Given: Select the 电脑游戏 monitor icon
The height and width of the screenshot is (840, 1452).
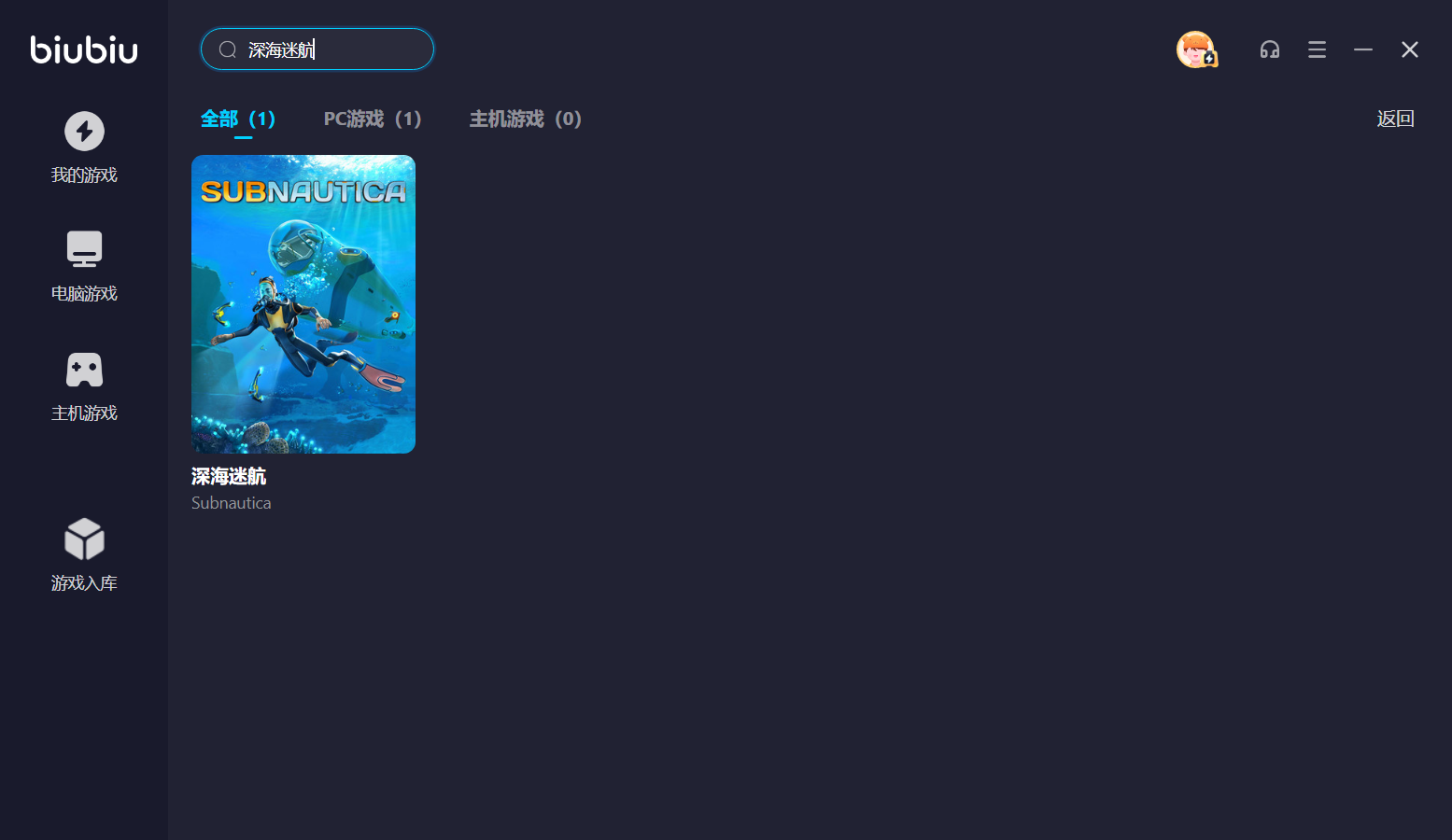Looking at the screenshot, I should [84, 249].
